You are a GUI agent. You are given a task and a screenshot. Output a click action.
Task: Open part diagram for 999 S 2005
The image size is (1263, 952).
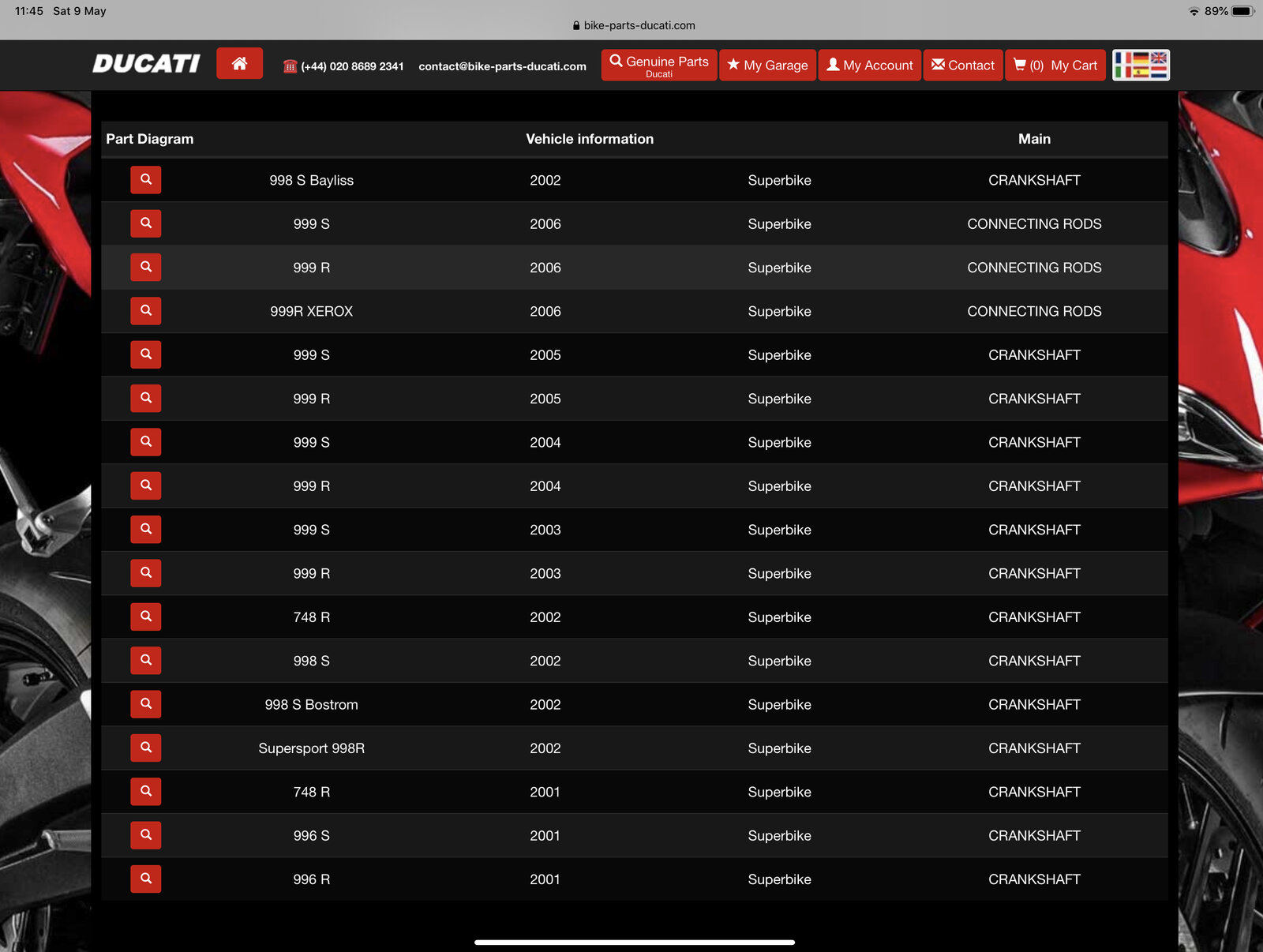146,354
